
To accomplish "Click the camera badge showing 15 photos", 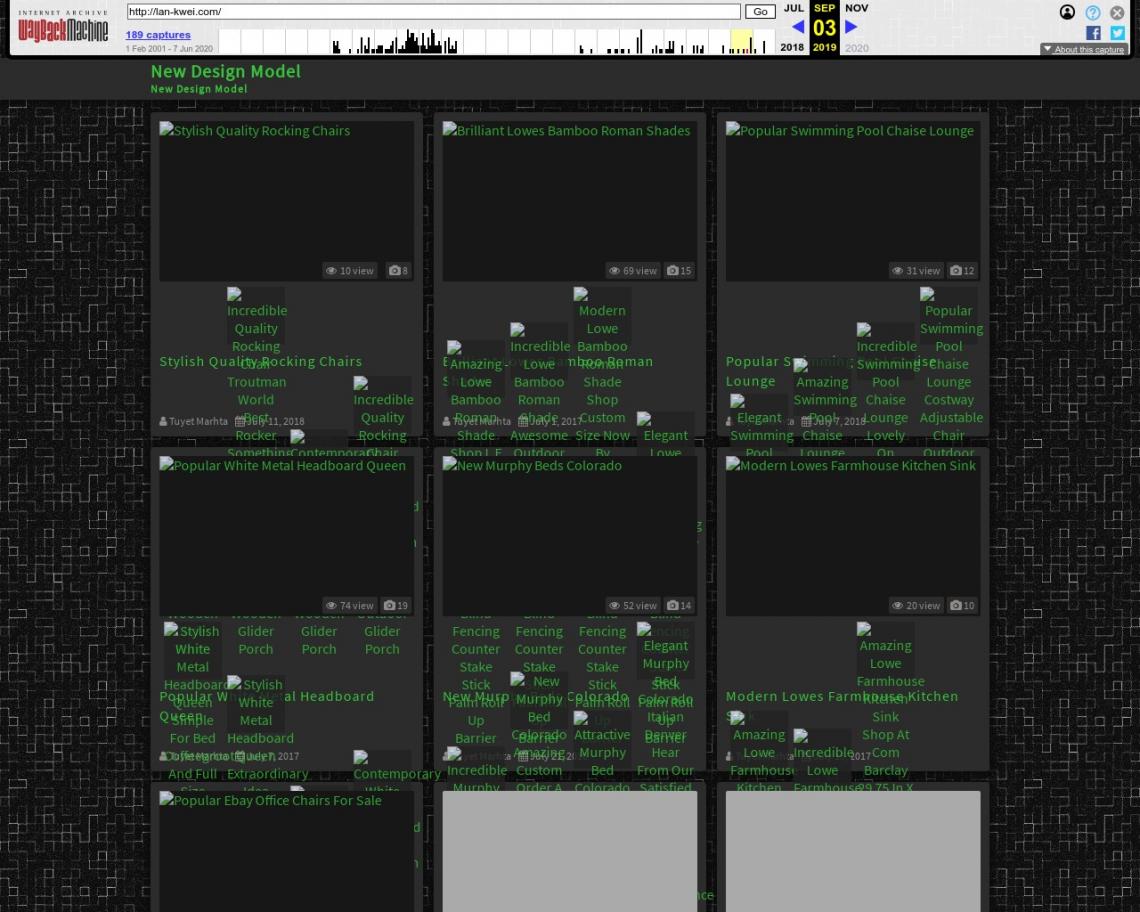I will (x=679, y=271).
